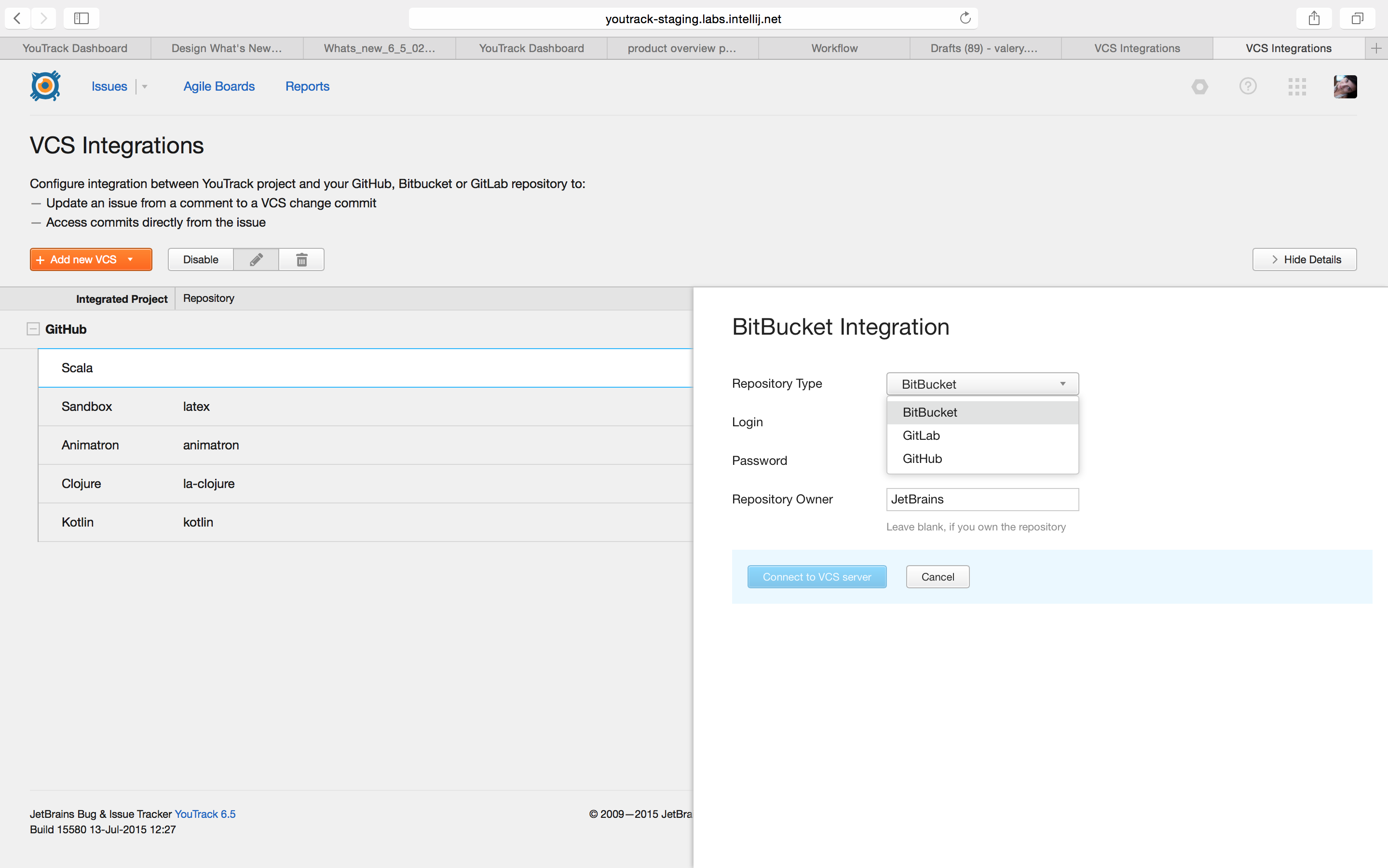The height and width of the screenshot is (868, 1388).
Task: Open the administration gear icon
Action: pos(1200,87)
